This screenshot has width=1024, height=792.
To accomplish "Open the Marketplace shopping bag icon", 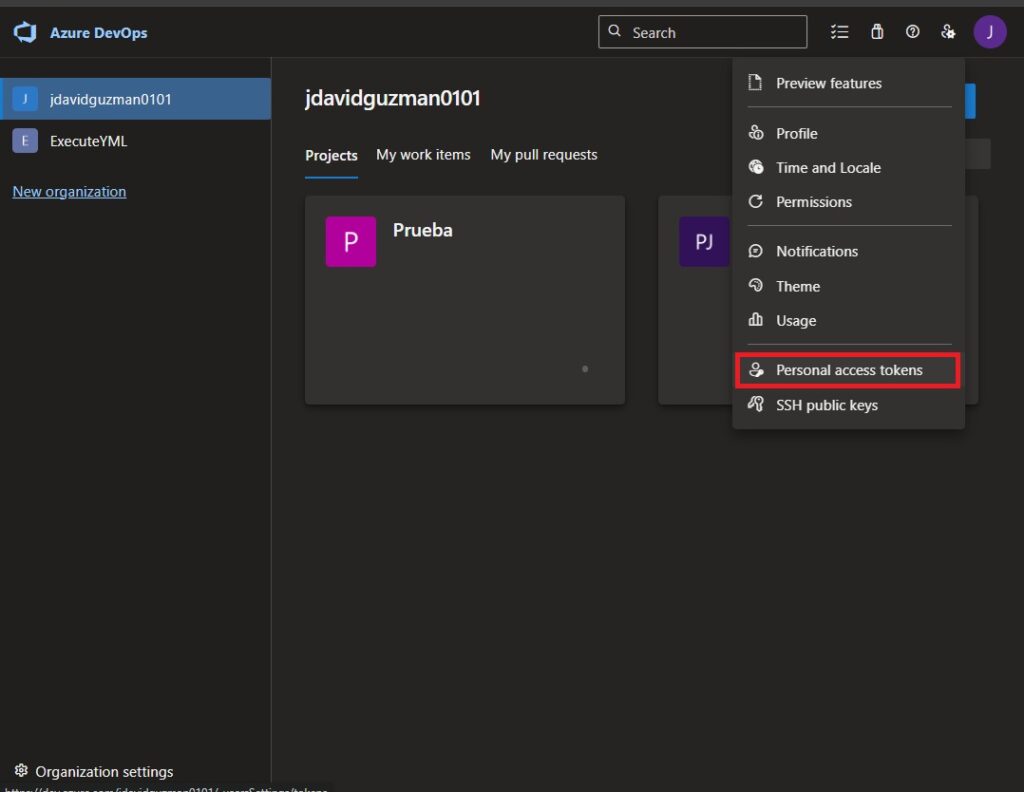I will (877, 32).
